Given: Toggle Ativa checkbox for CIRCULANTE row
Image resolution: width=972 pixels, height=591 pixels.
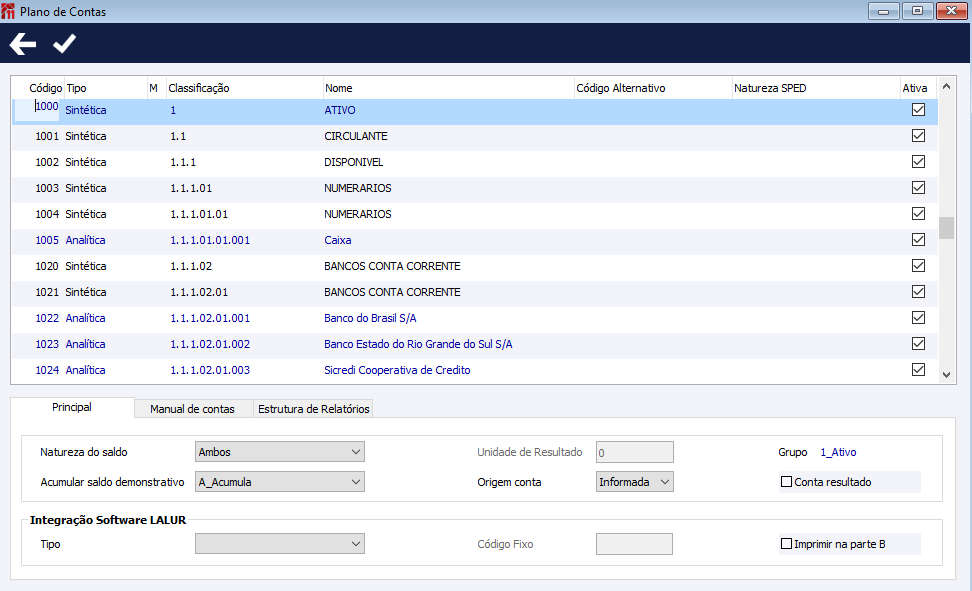Looking at the screenshot, I should point(918,136).
